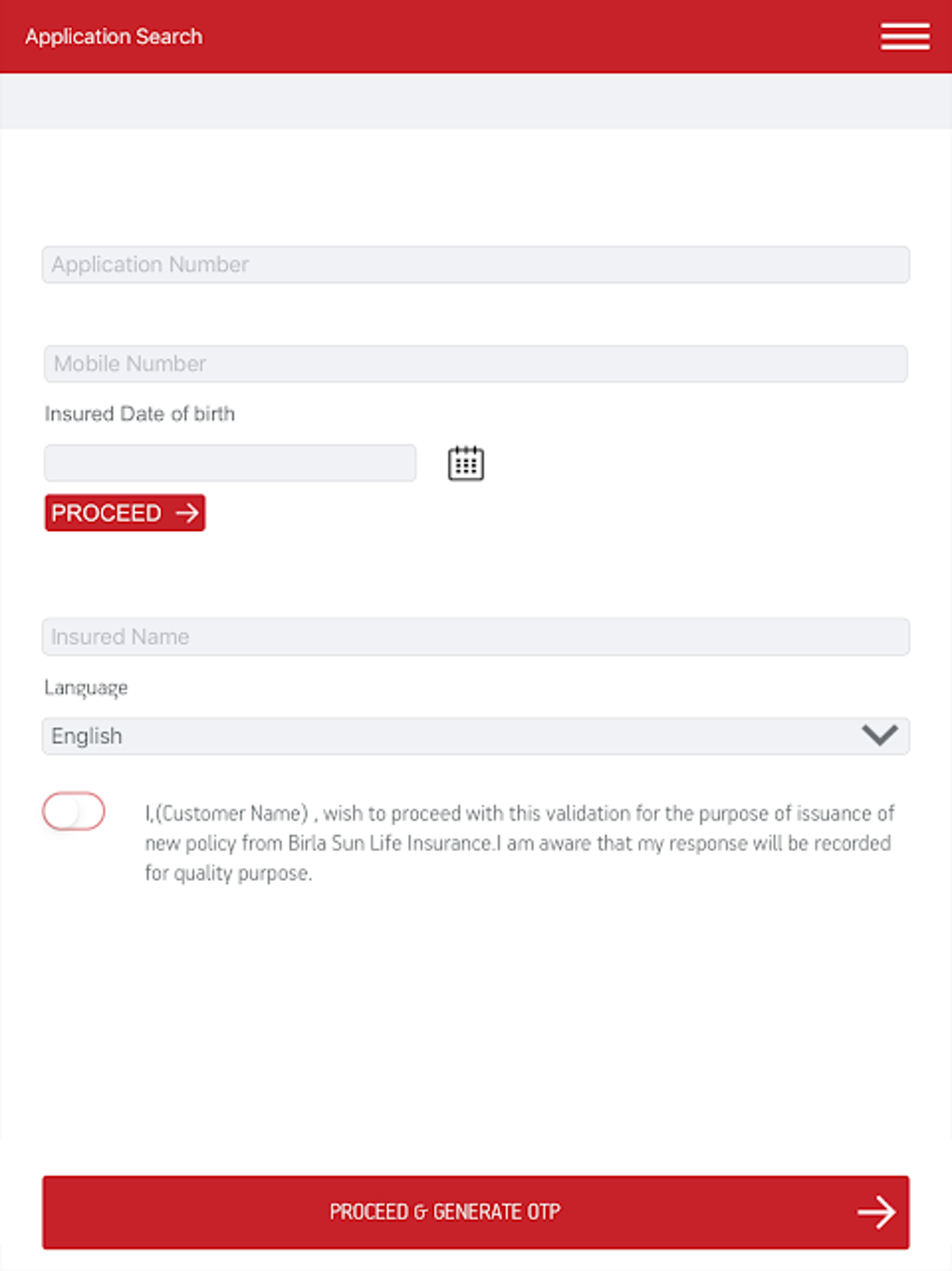Select the Application Search header title
952x1271 pixels.
point(114,35)
